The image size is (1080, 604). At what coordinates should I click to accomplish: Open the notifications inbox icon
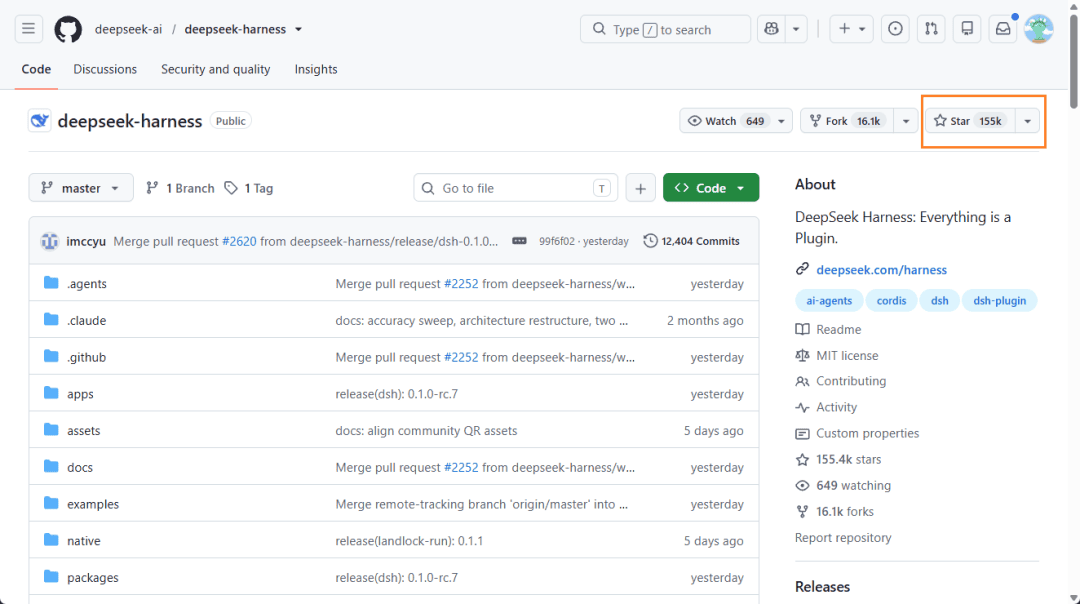(x=1003, y=29)
